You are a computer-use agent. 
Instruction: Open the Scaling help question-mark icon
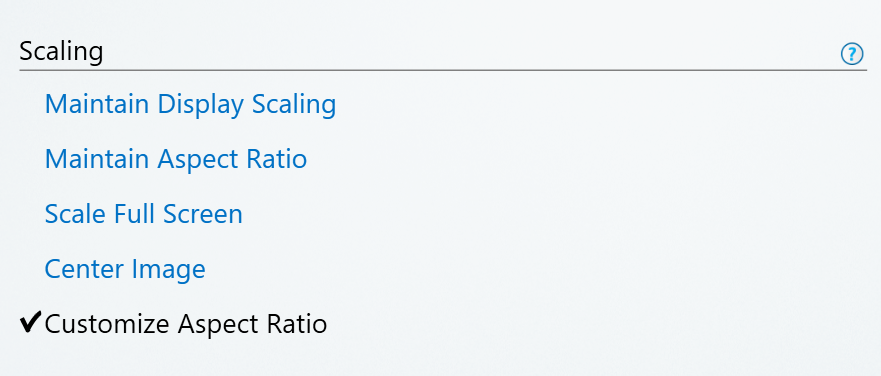pyautogui.click(x=852, y=54)
